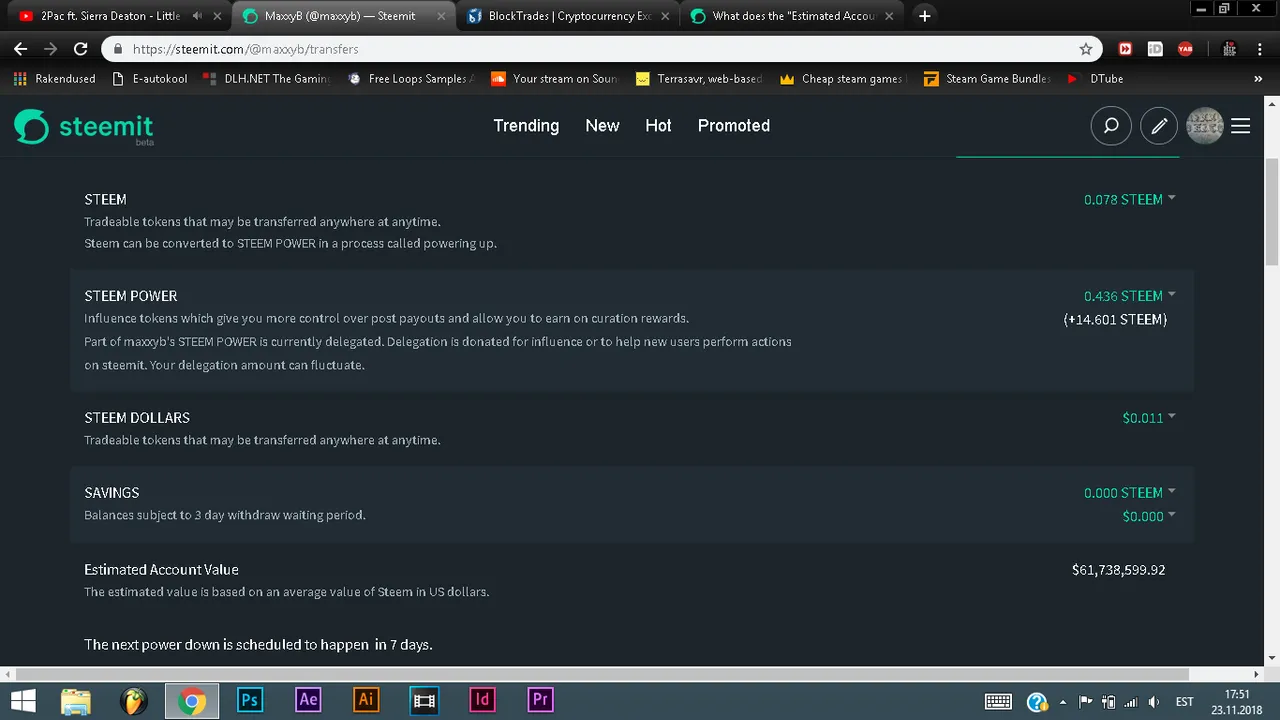Click the Windows Start button
The height and width of the screenshot is (720, 1280).
(23, 701)
